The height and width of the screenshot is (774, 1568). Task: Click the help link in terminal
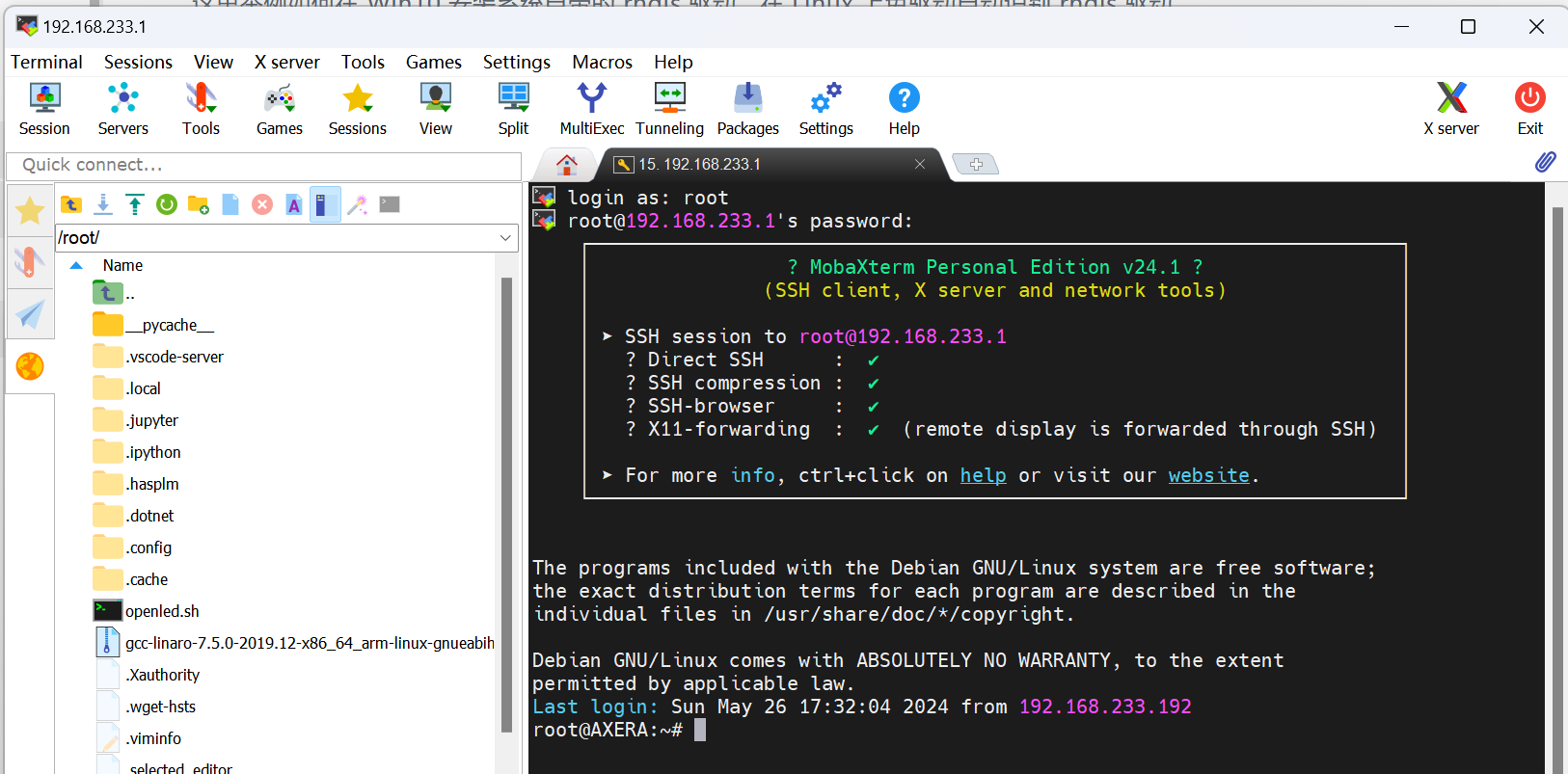(x=983, y=475)
